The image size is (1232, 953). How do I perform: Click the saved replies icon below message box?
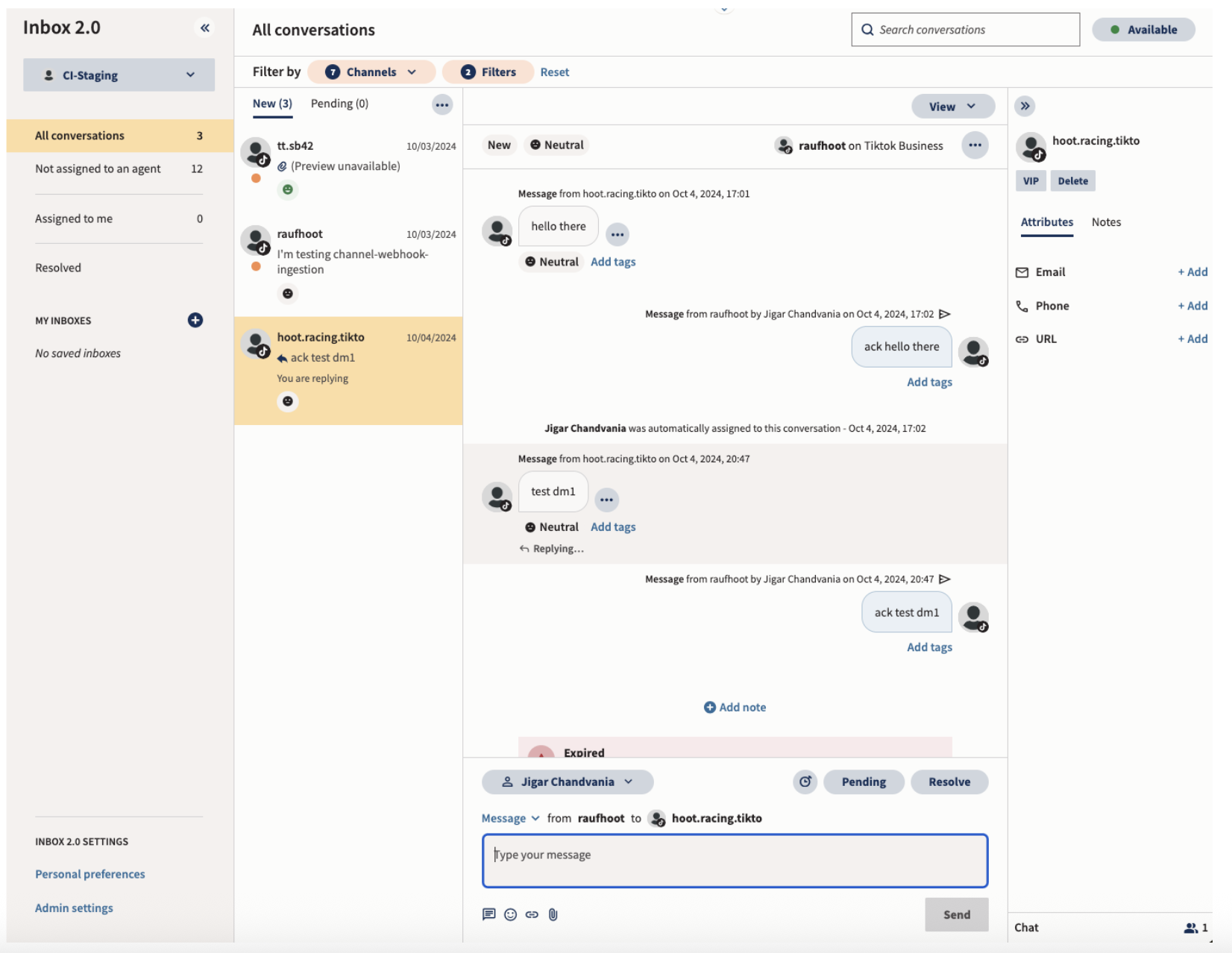click(x=488, y=914)
